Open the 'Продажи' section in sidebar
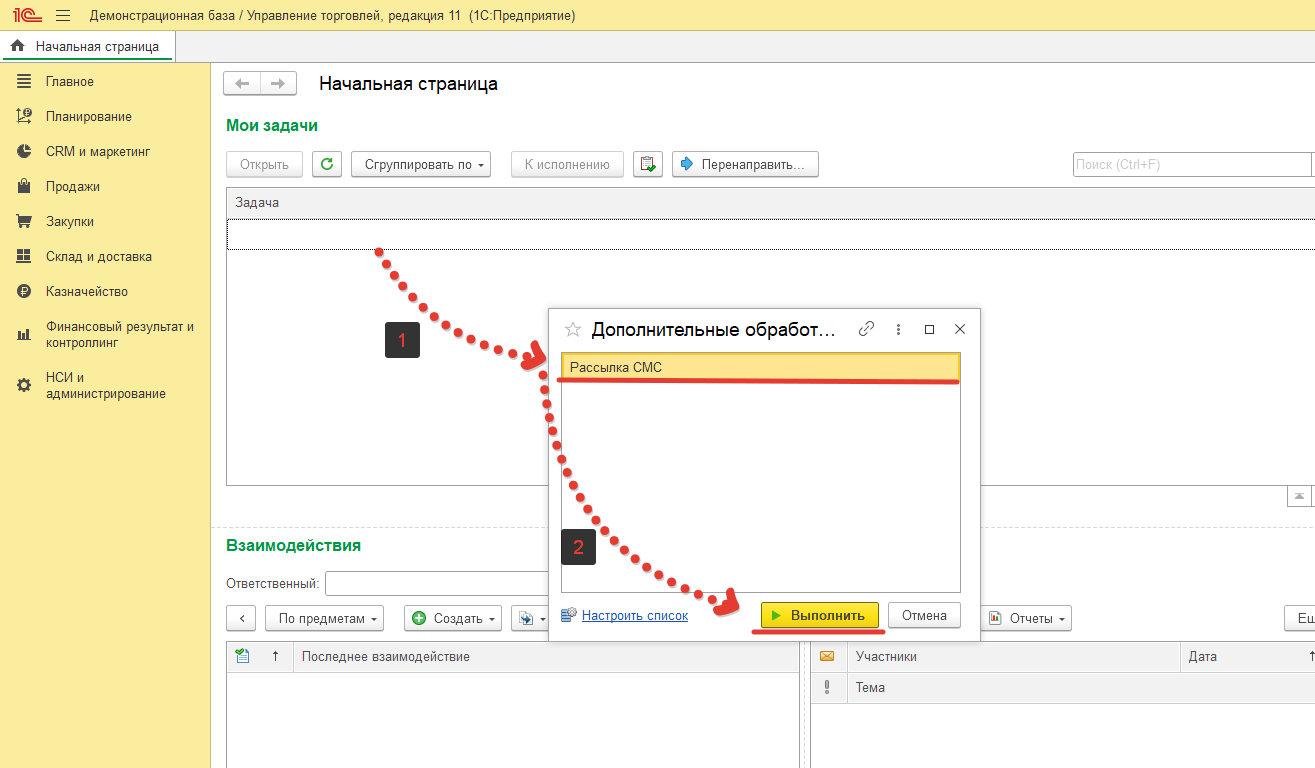Viewport: 1315px width, 768px height. click(72, 187)
